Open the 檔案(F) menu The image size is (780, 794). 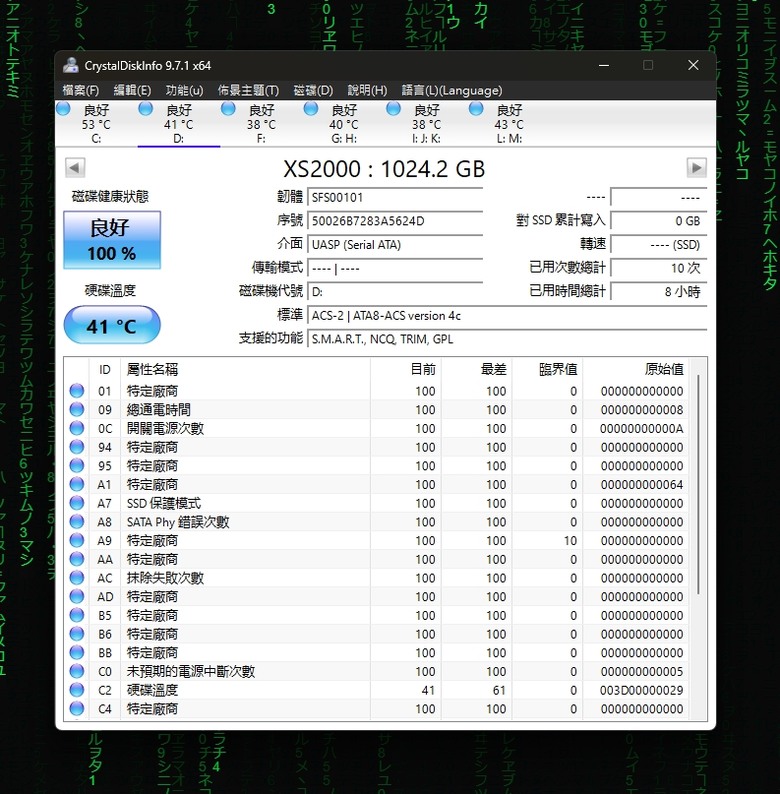click(81, 90)
